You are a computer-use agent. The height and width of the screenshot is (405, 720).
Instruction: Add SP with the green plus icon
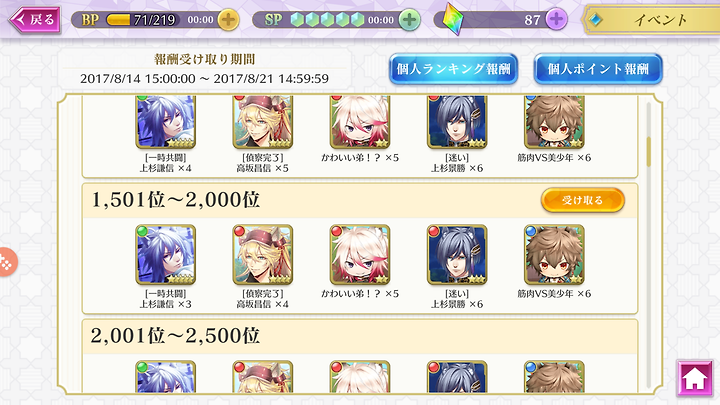tap(409, 20)
